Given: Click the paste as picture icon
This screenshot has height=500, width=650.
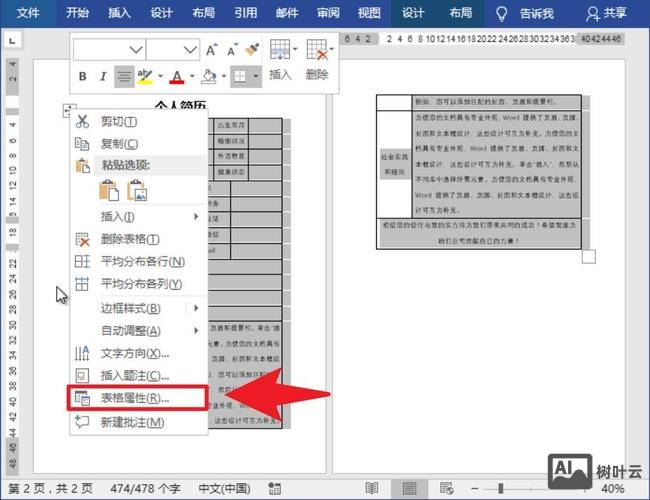Looking at the screenshot, I should pos(137,190).
